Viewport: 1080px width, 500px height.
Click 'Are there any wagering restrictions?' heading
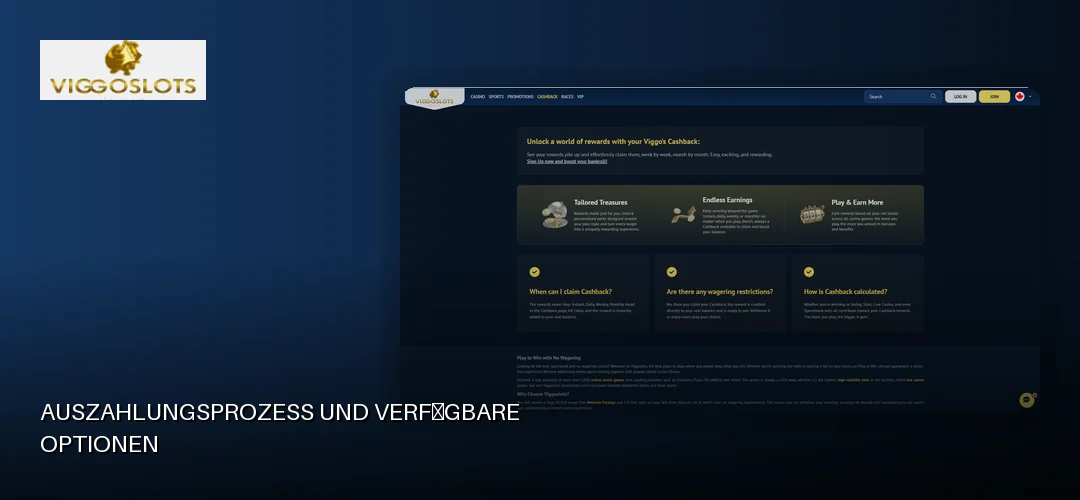pos(720,291)
